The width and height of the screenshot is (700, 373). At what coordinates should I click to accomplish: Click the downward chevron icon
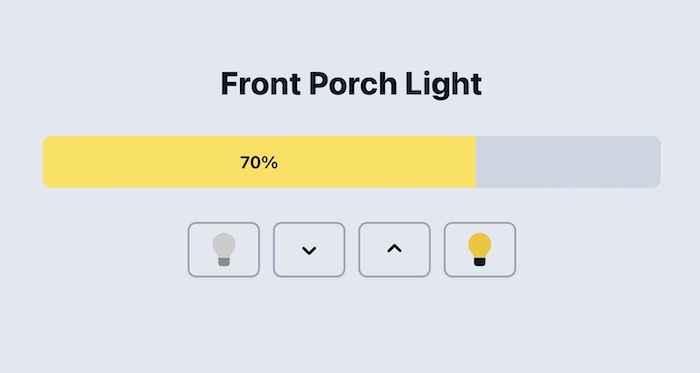[x=309, y=250]
